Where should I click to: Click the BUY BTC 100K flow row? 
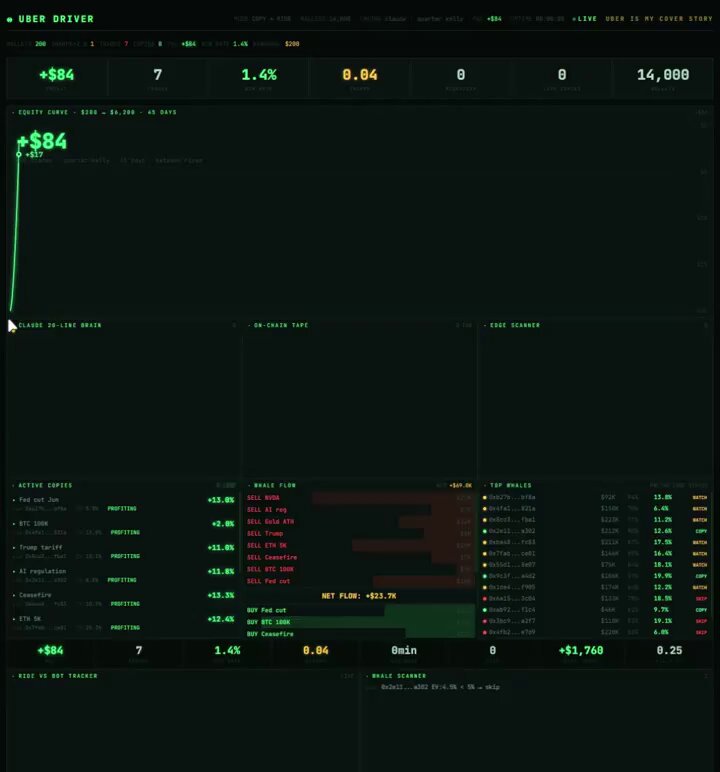coord(360,622)
